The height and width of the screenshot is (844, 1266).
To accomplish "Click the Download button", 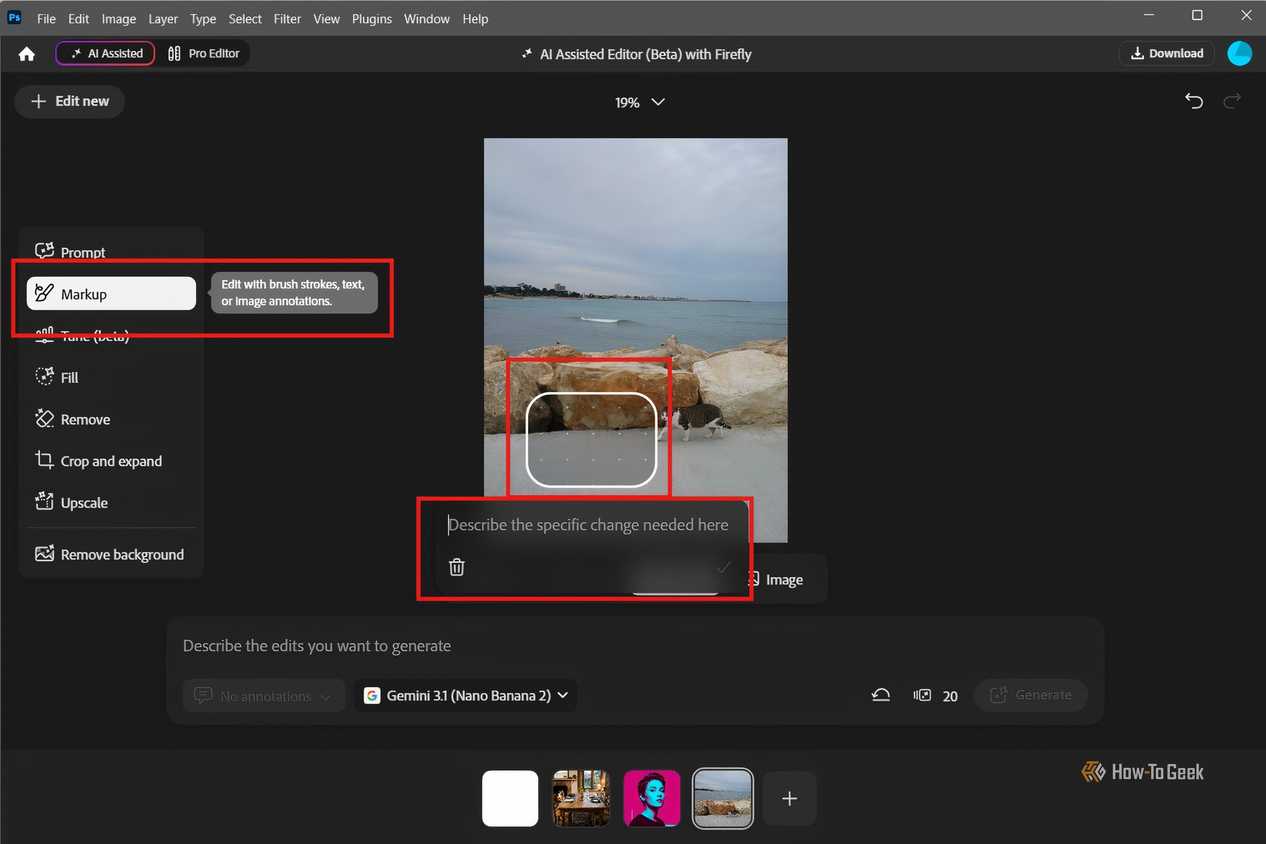I will point(1167,54).
